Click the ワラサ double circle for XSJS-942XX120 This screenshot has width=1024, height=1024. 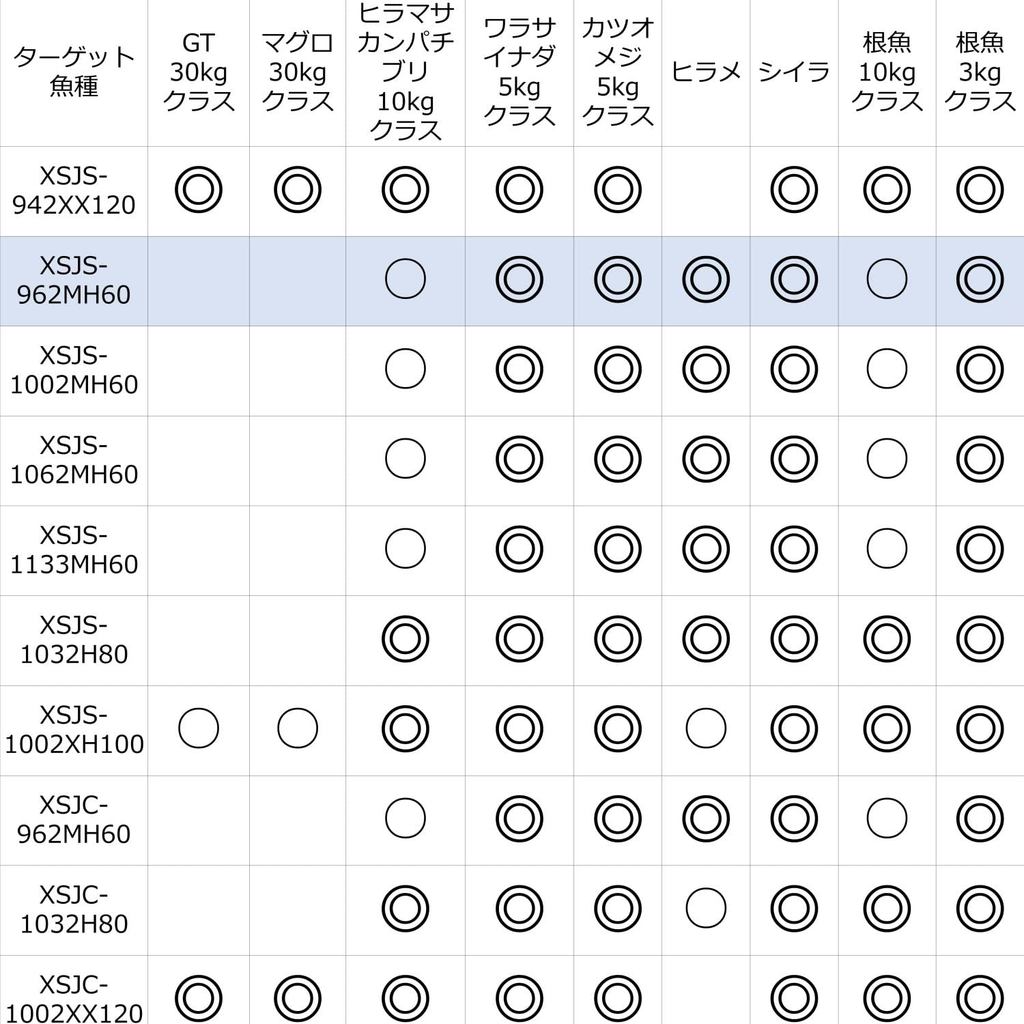[x=519, y=190]
